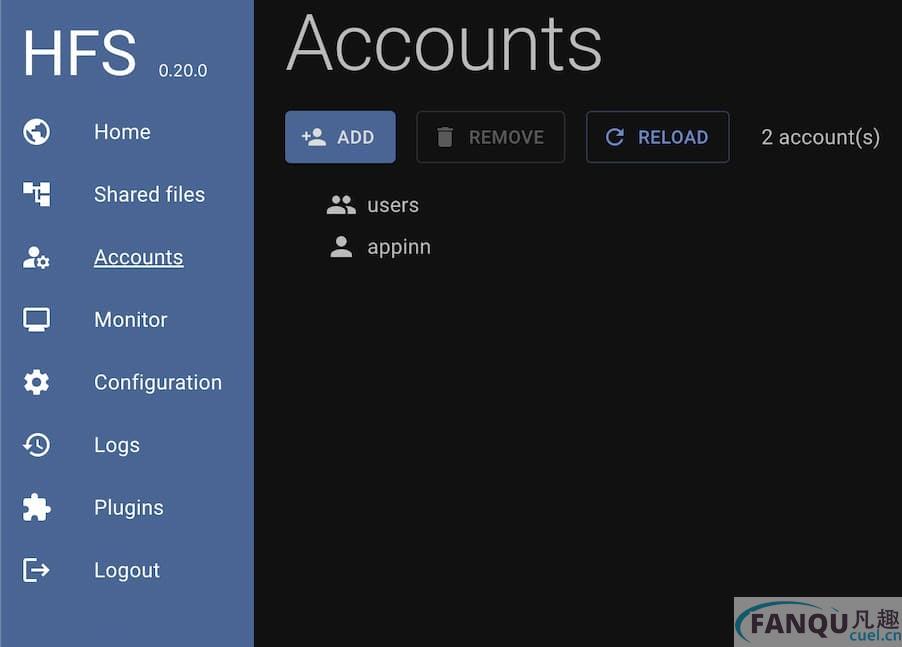This screenshot has height=647, width=902.
Task: Select the appinn account entry
Action: (399, 247)
